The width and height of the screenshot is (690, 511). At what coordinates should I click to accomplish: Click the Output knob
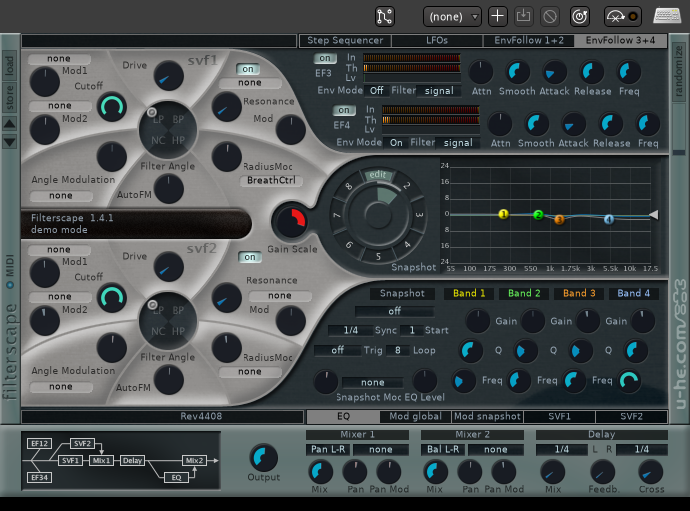[x=263, y=458]
